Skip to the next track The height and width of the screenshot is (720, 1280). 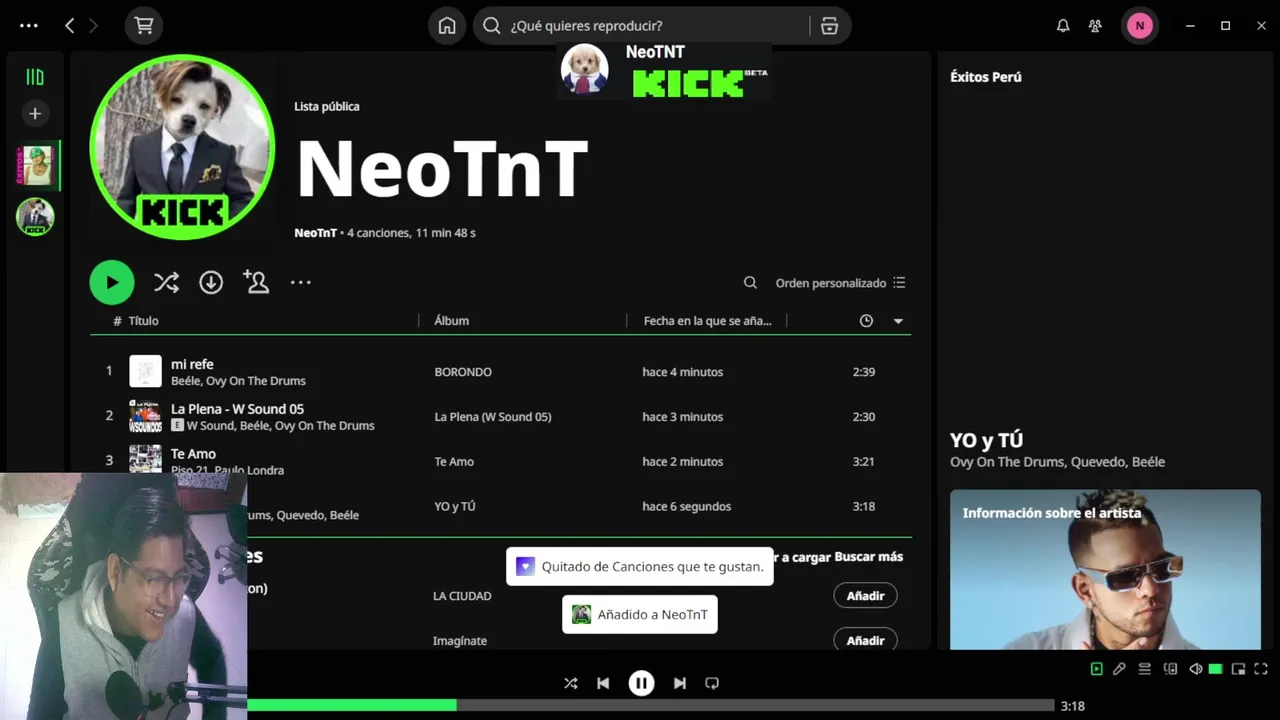[x=679, y=683]
